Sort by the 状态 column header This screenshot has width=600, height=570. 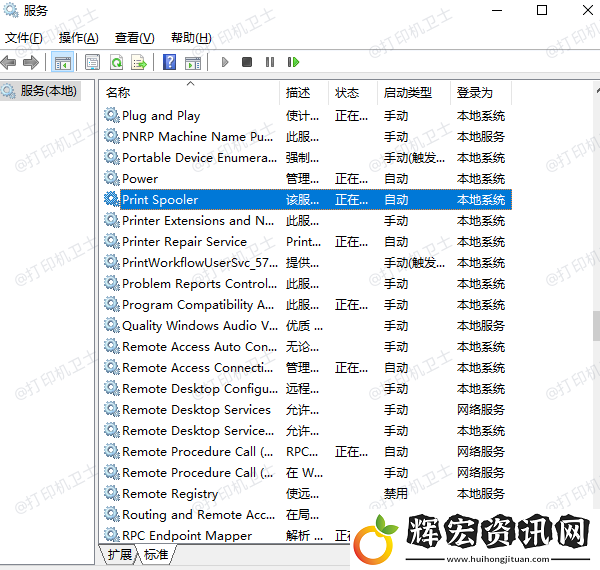point(353,93)
